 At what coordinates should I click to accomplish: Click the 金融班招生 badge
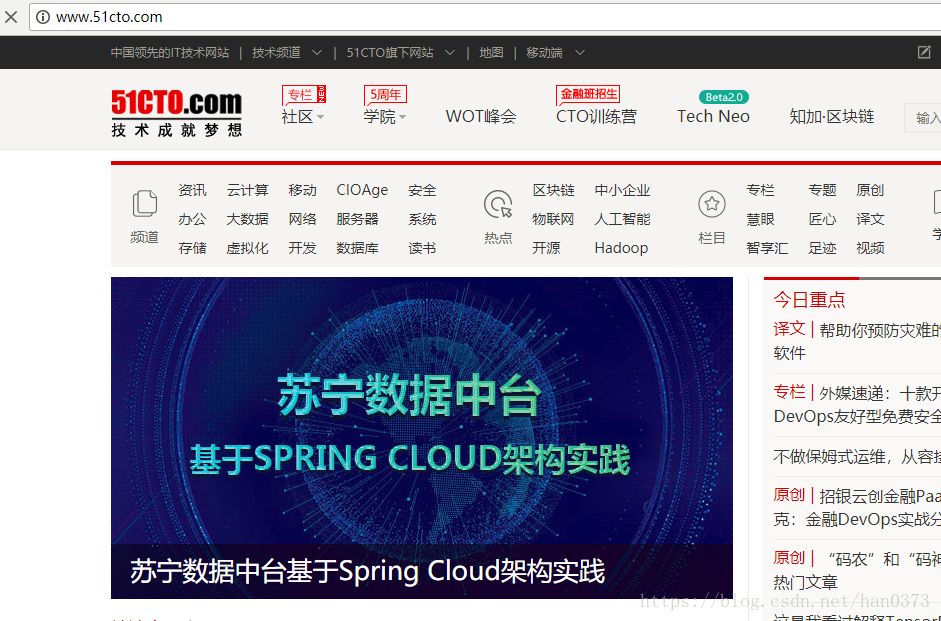588,94
